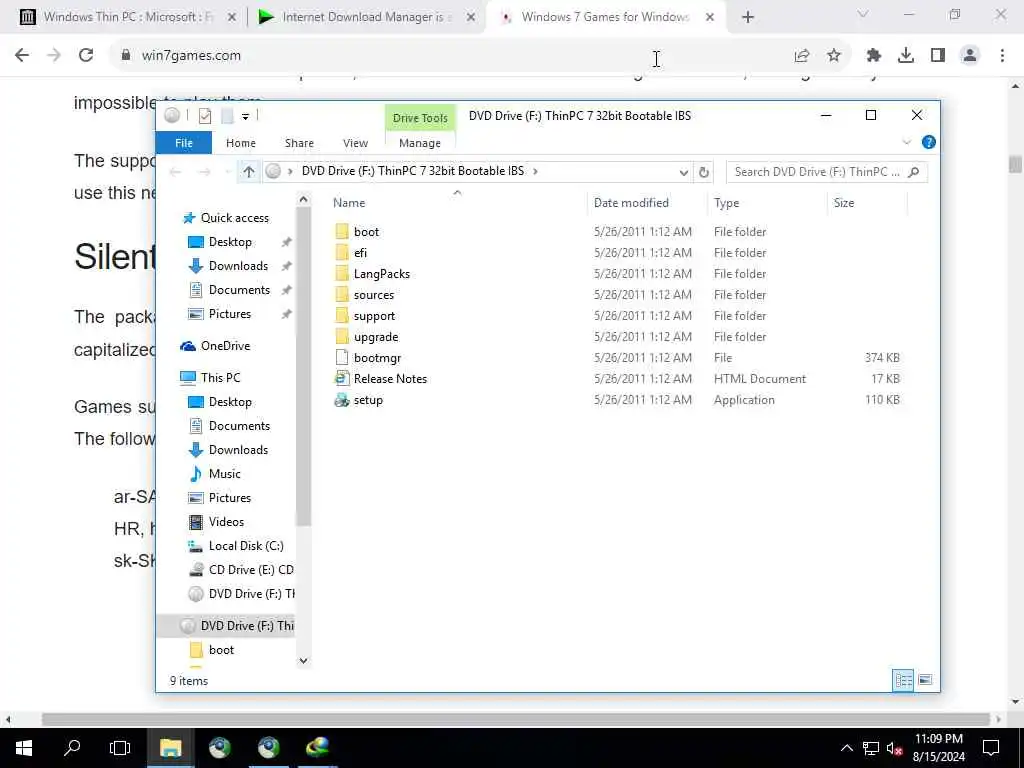Toggle Chrome side panel icon

938,56
